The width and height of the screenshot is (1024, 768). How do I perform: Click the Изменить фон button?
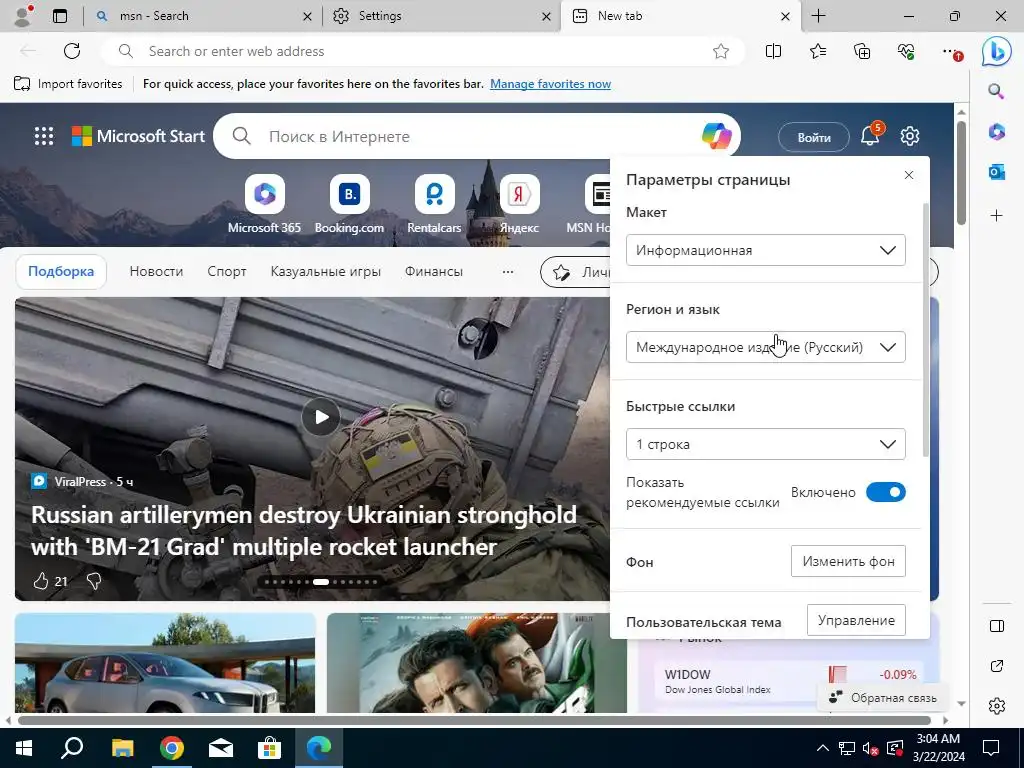click(848, 562)
